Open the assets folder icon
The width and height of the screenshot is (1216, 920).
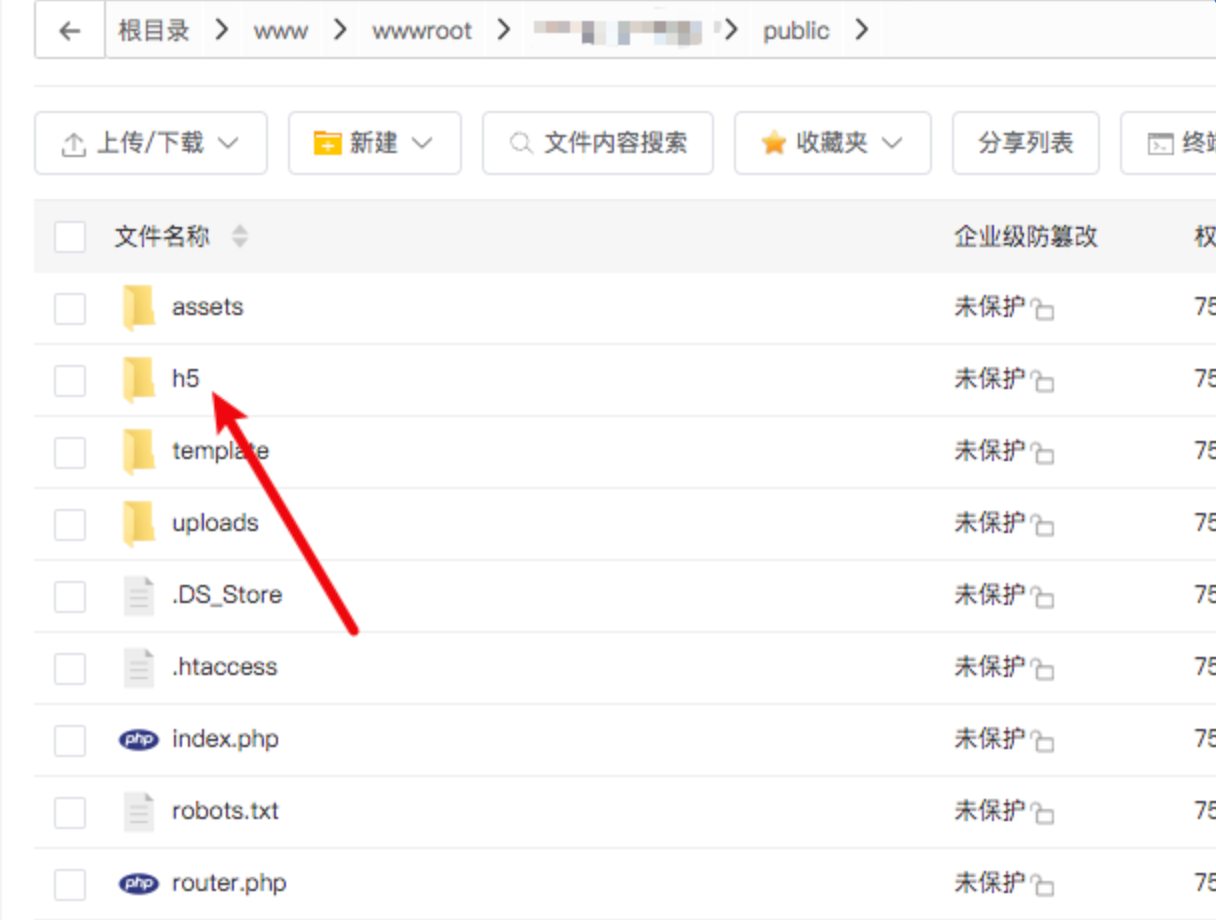138,307
